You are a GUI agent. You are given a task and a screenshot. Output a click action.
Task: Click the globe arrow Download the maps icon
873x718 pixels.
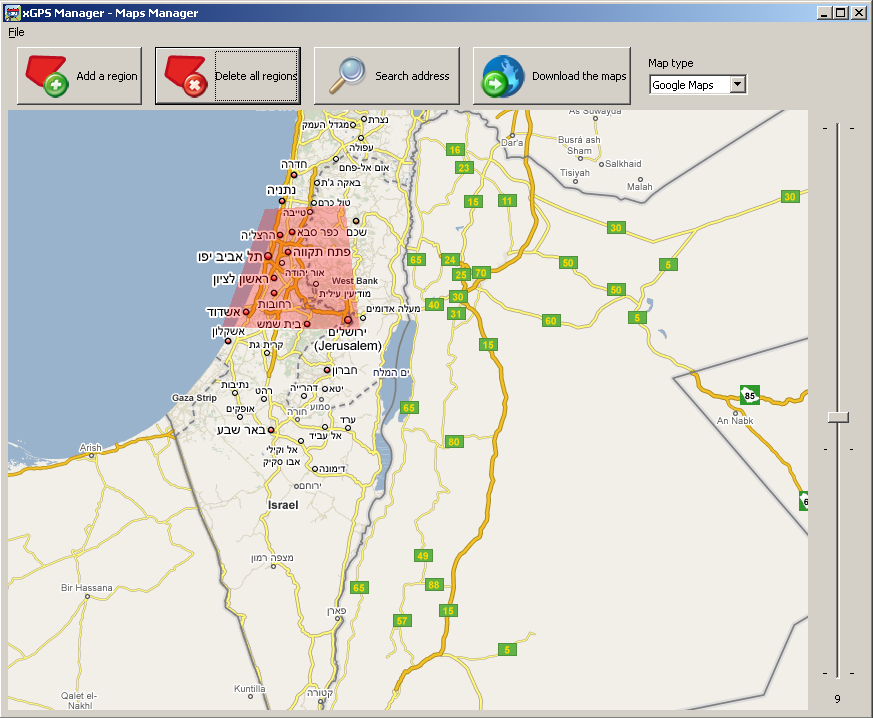coord(503,76)
